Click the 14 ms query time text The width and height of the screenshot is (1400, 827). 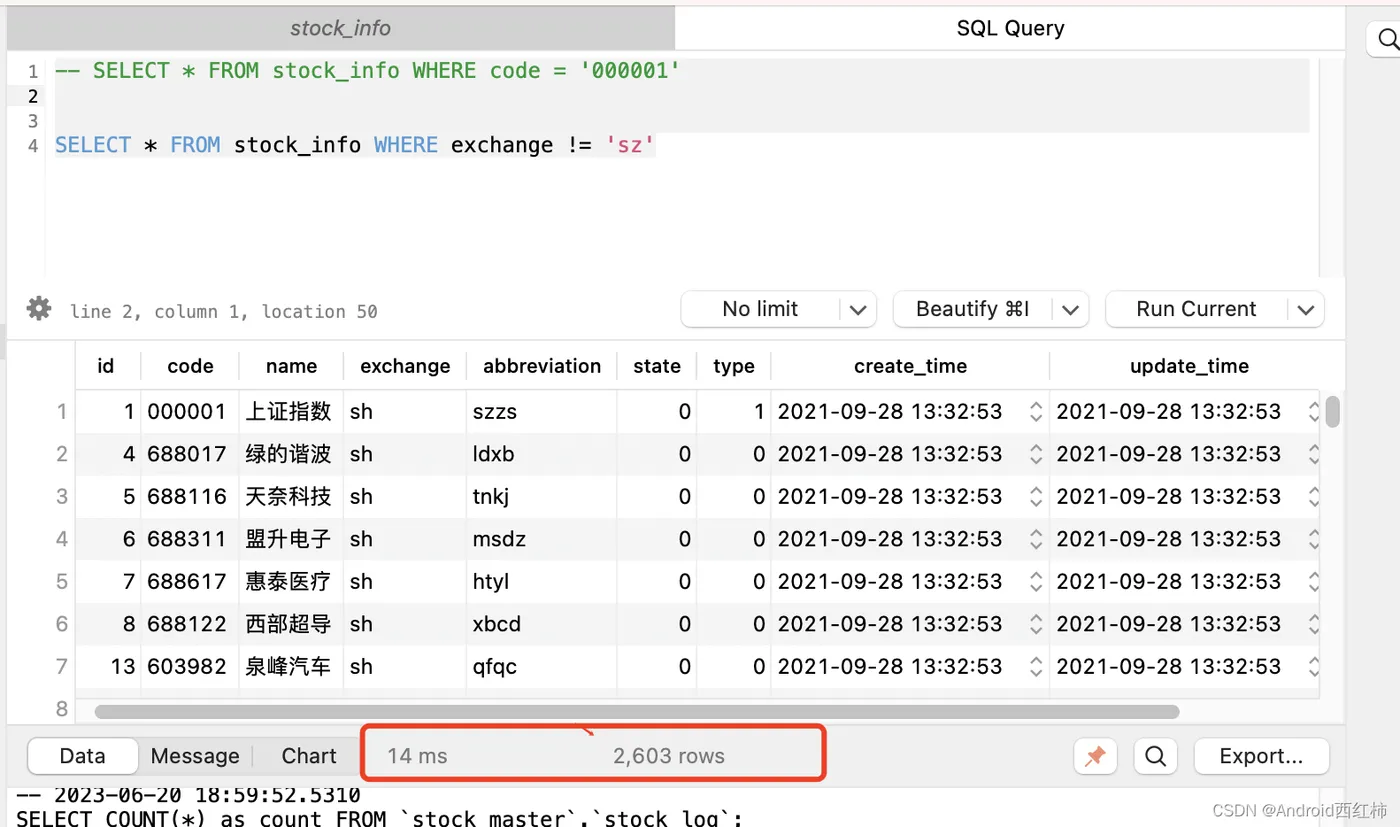tap(417, 756)
